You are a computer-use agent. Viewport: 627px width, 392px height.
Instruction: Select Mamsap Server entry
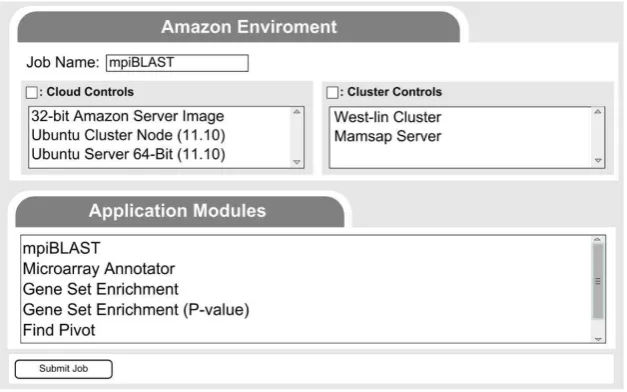[x=387, y=137]
